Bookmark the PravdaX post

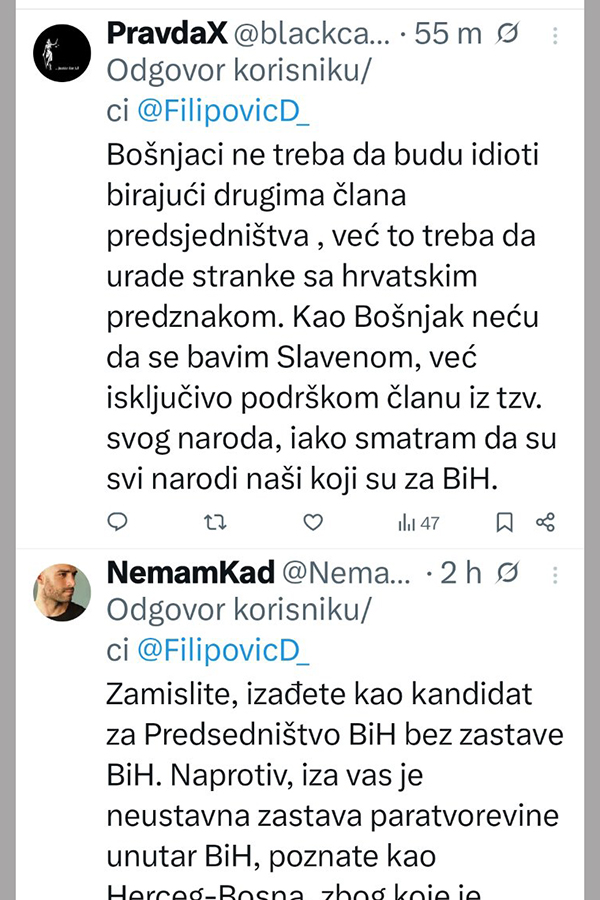pyautogui.click(x=505, y=521)
